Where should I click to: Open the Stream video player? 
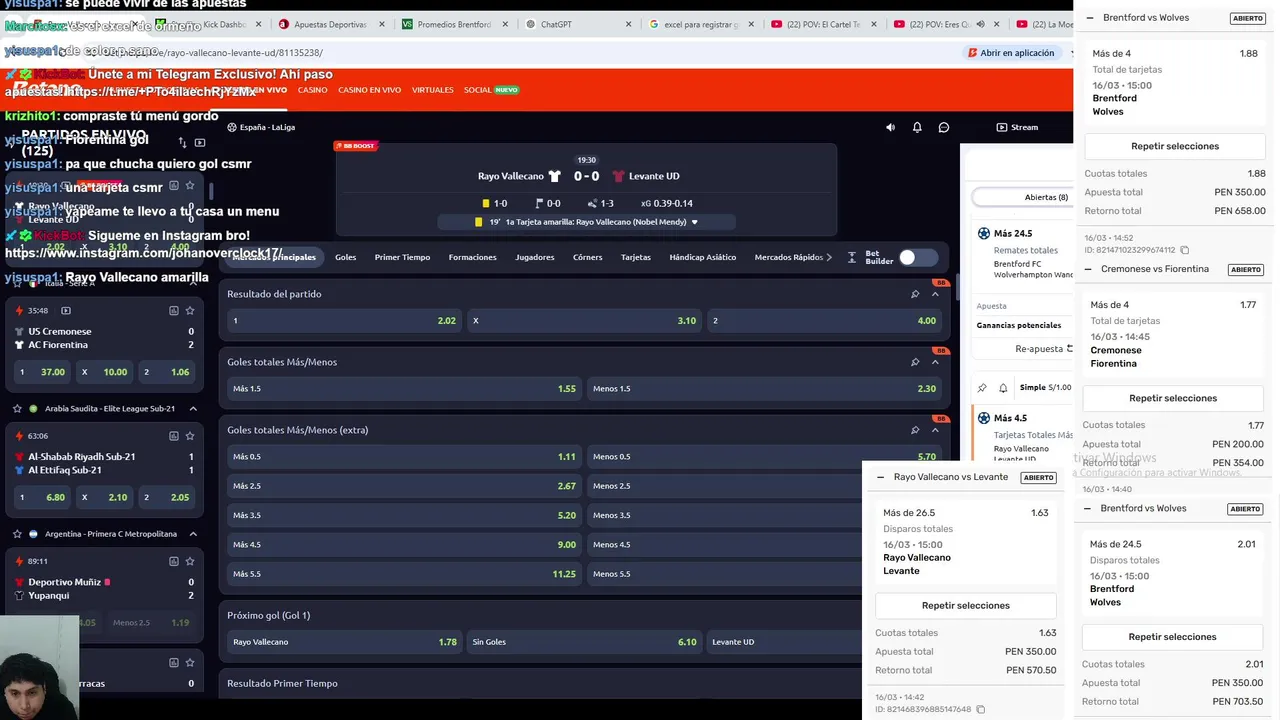[x=1017, y=127]
